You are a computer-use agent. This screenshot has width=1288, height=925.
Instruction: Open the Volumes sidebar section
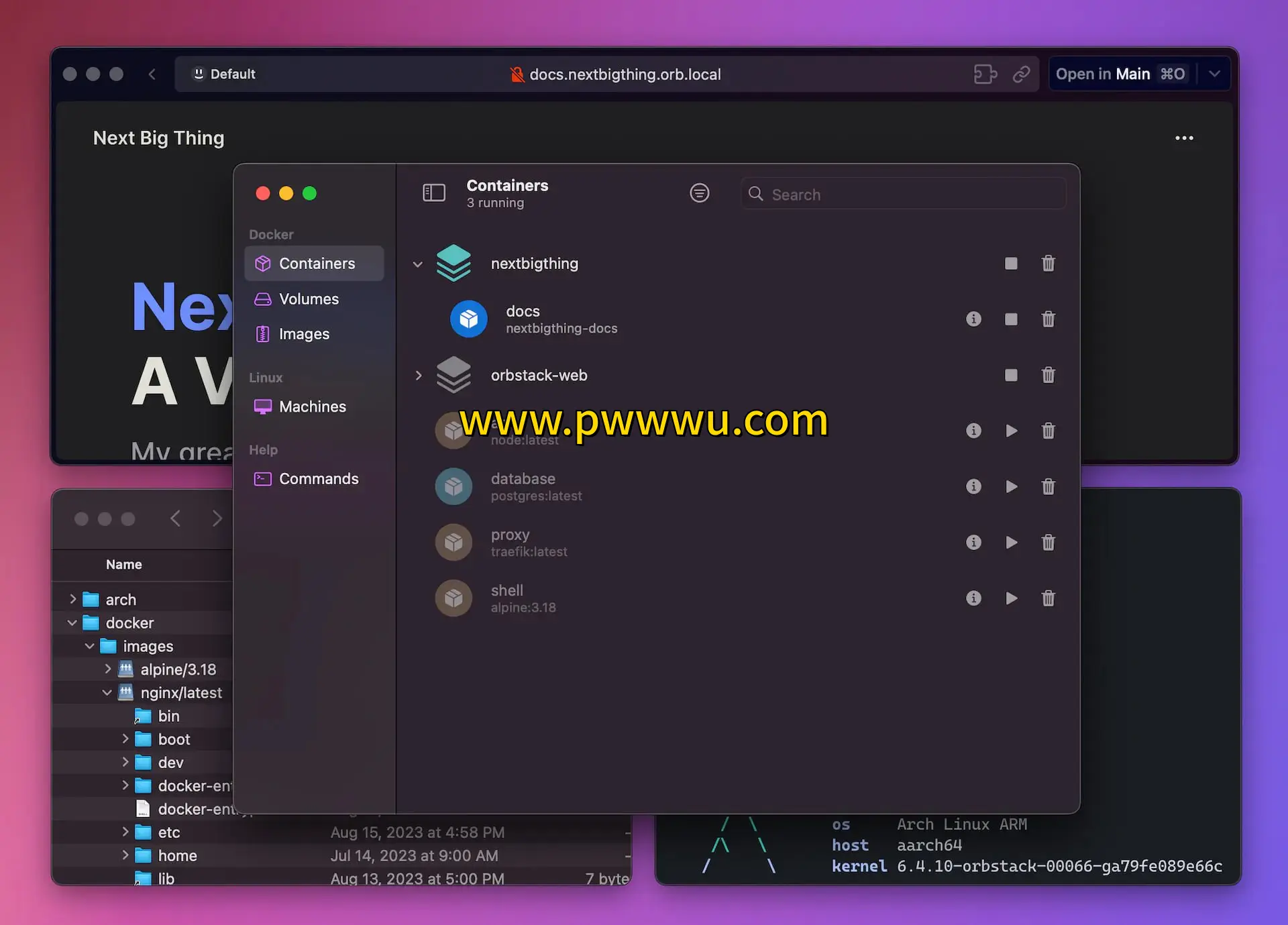pyautogui.click(x=309, y=299)
